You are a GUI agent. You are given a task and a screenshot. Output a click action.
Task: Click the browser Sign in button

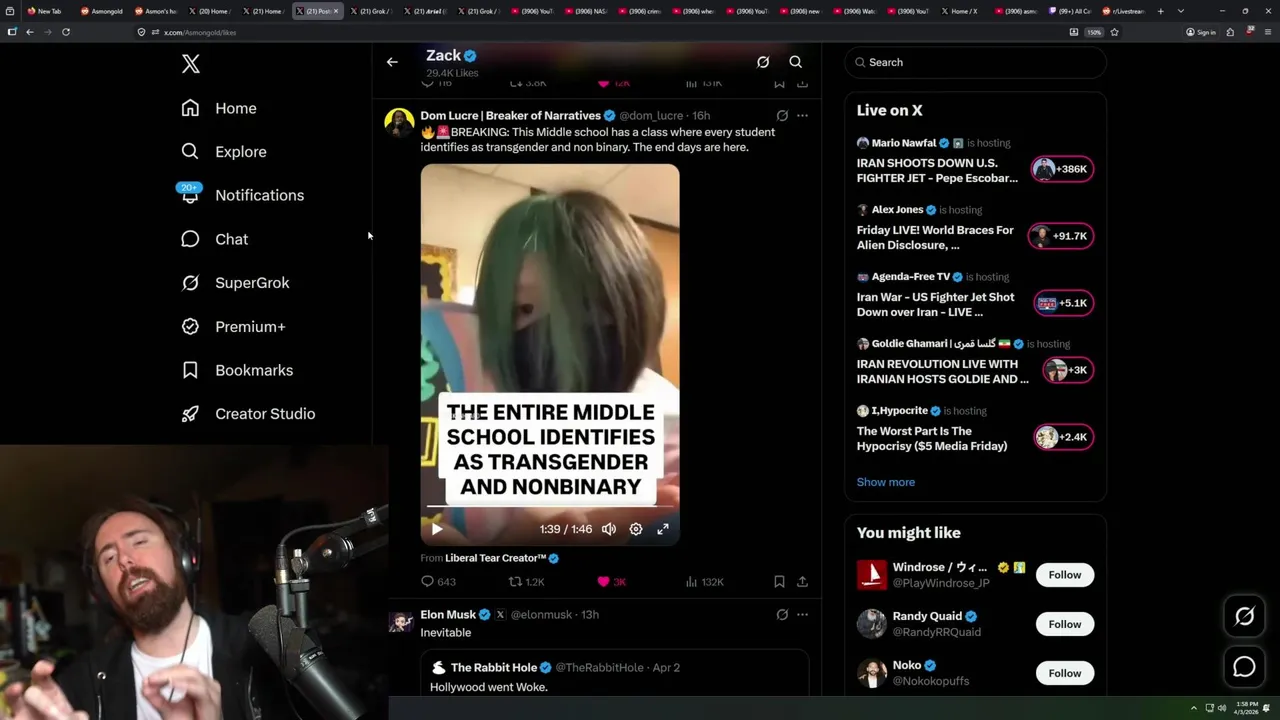coord(1201,32)
